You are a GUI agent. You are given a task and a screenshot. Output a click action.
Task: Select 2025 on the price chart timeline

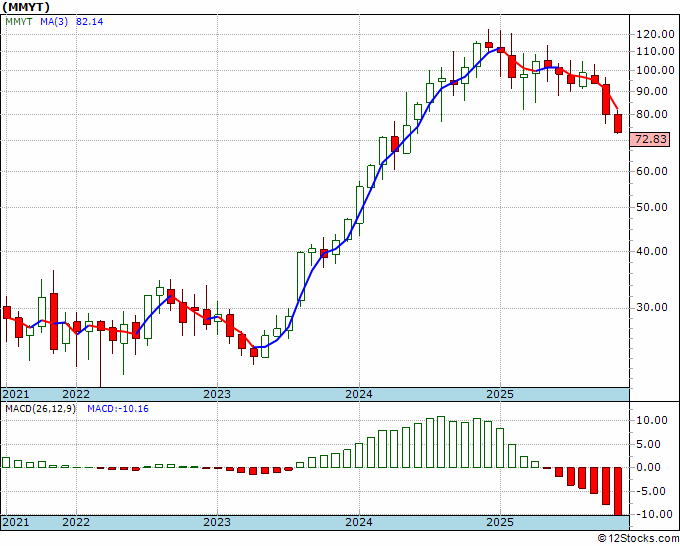point(501,395)
